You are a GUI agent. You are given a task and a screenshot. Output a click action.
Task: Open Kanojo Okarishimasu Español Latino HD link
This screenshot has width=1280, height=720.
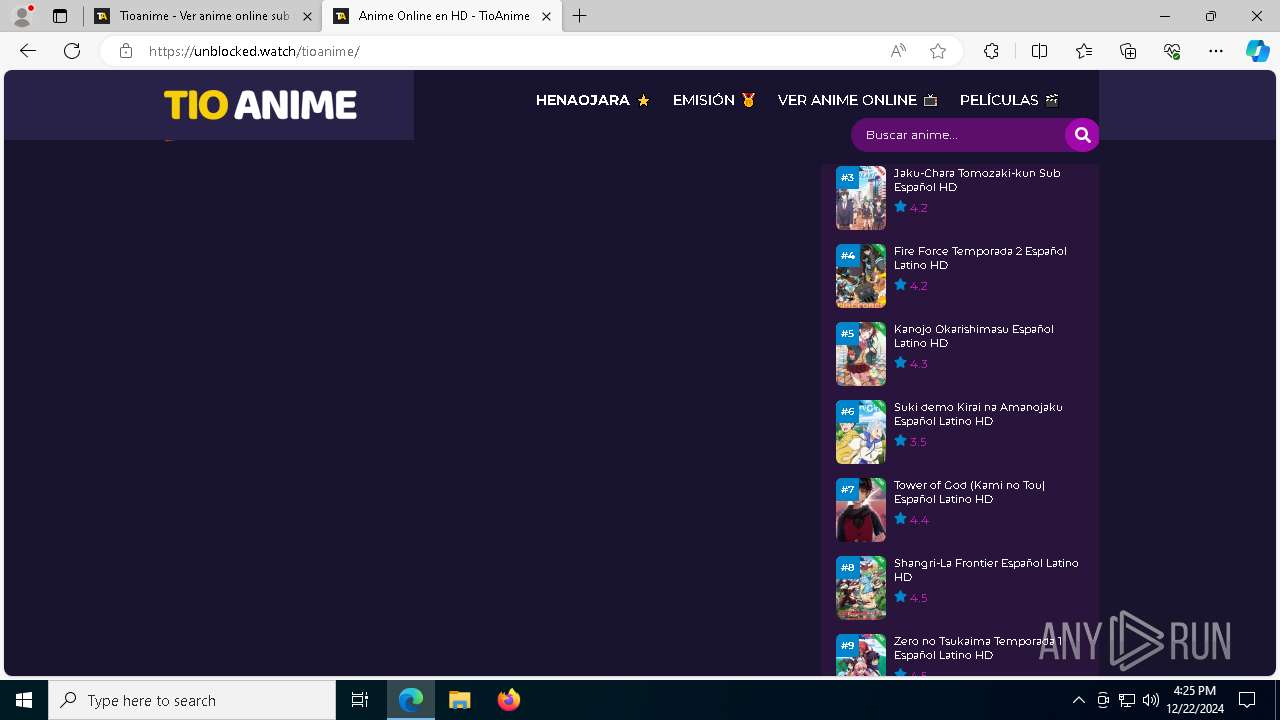tap(974, 336)
